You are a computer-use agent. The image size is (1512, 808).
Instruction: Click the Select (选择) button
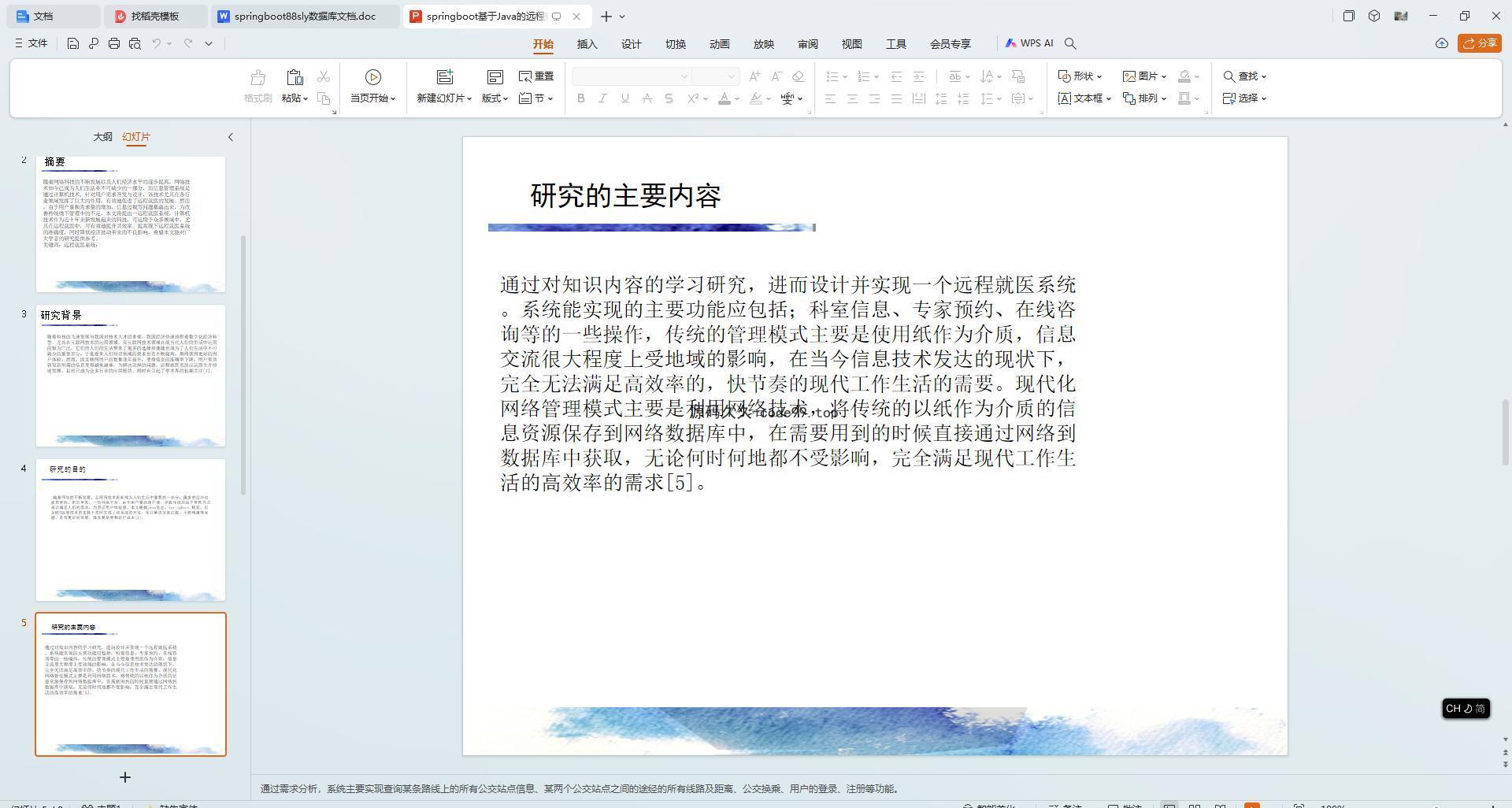(x=1245, y=98)
